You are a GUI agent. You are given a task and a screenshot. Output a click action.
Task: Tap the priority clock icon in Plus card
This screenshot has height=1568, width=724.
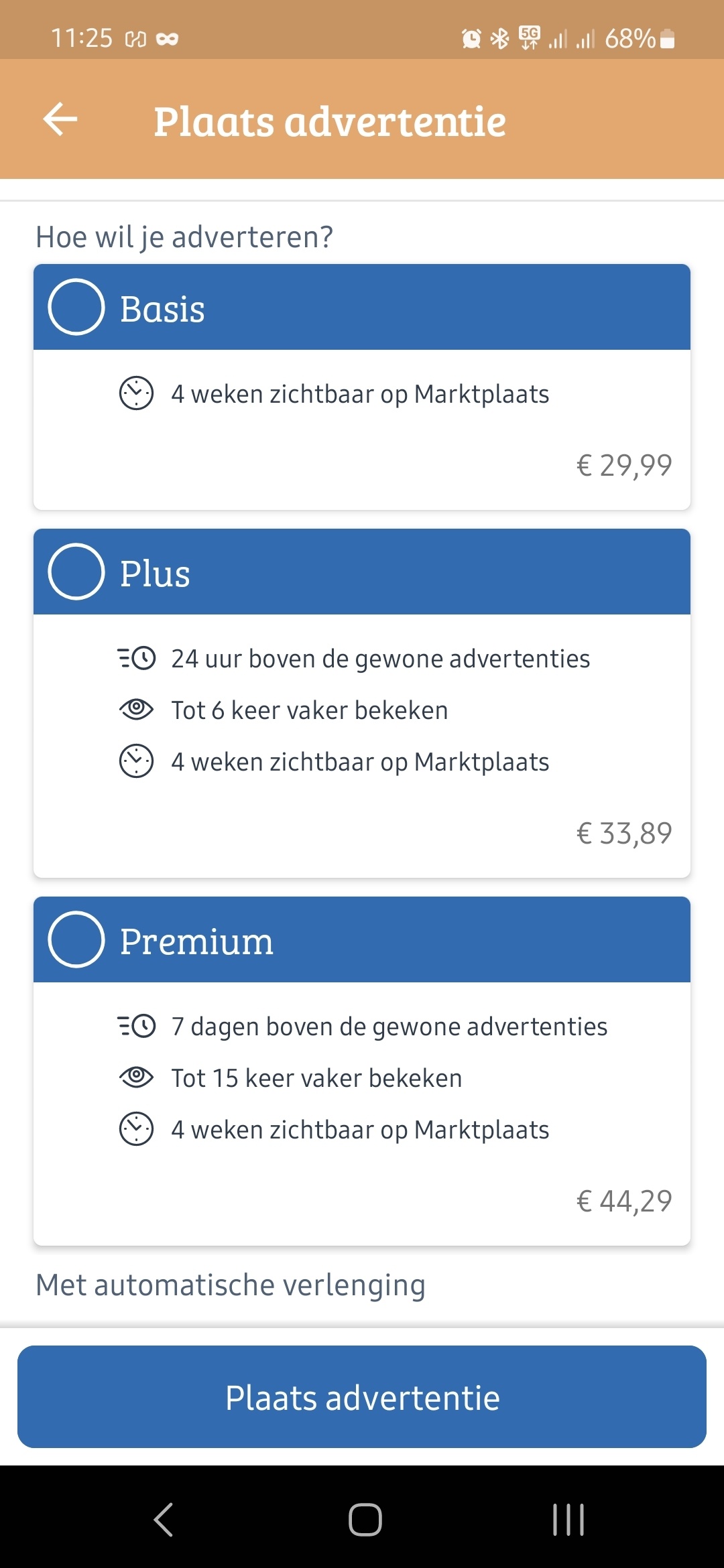tap(136, 658)
